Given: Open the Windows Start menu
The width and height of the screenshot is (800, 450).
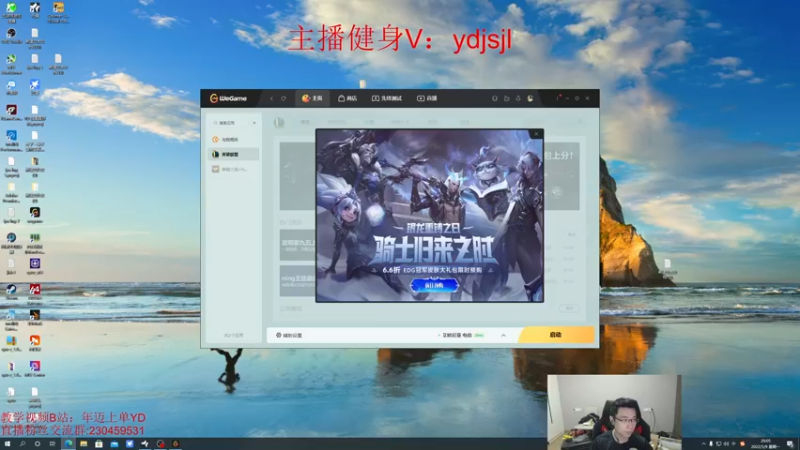Looking at the screenshot, I should click(x=7, y=444).
